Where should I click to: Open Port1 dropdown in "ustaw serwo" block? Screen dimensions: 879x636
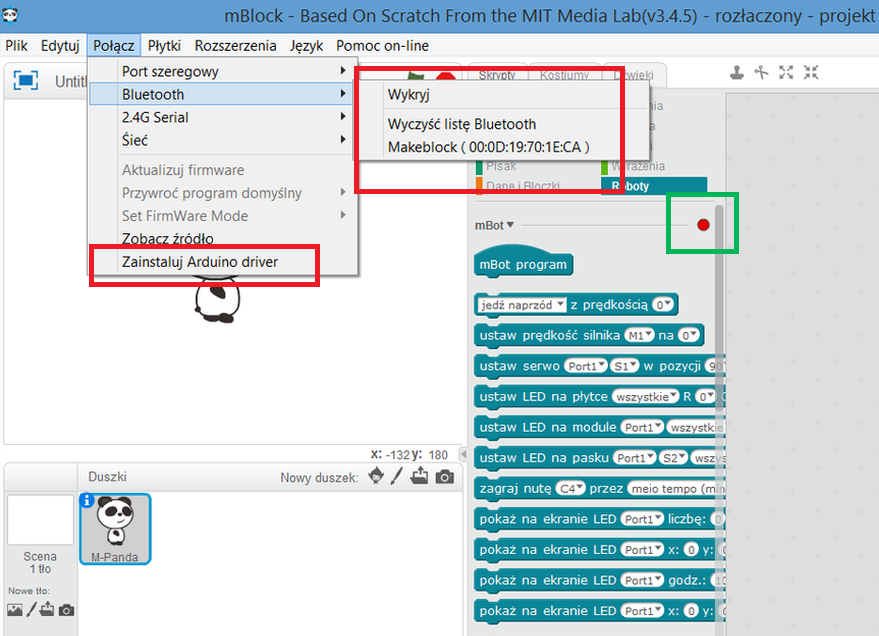pyautogui.click(x=585, y=366)
